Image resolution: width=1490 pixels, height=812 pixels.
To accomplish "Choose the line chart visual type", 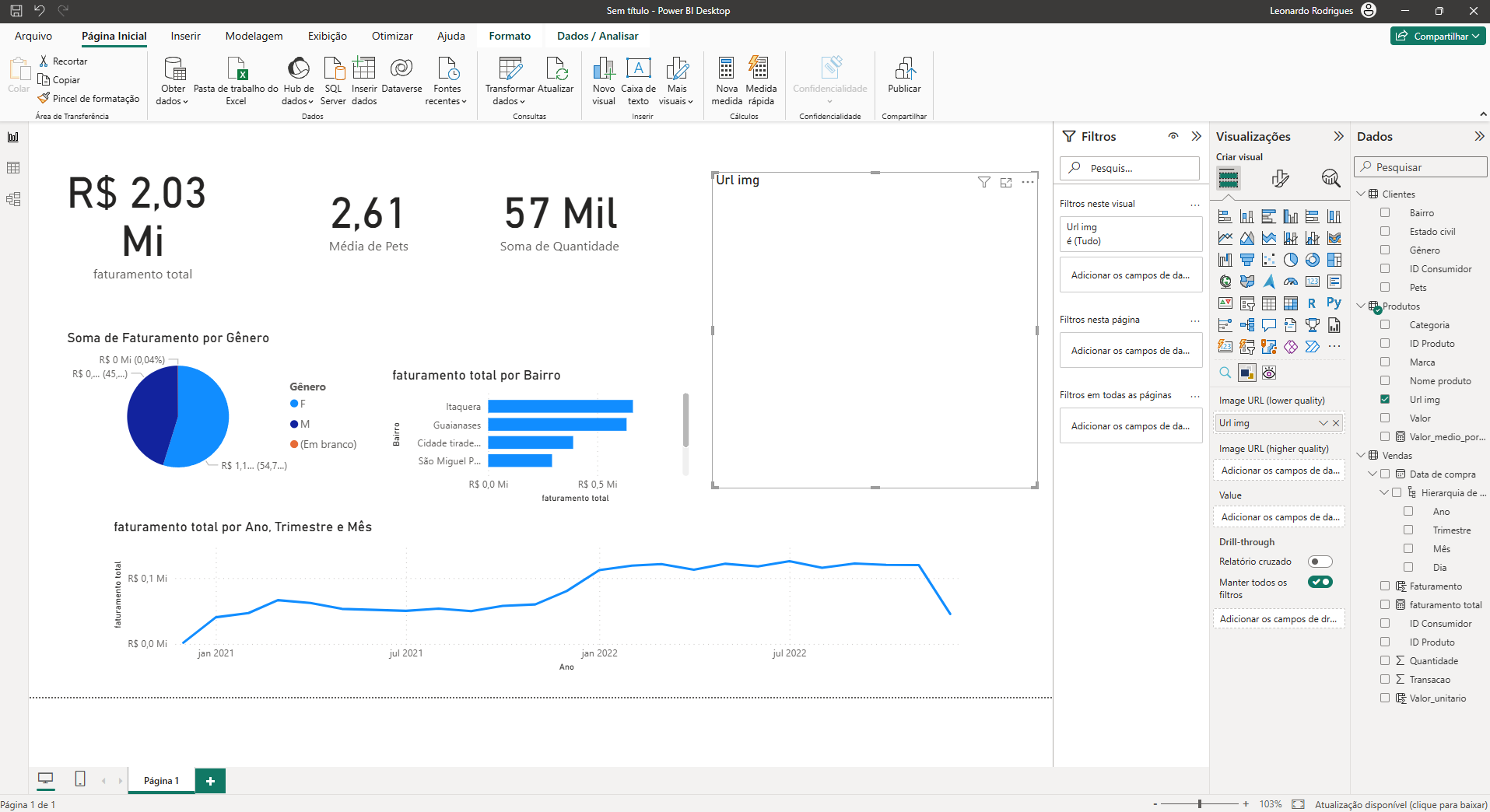I will (1225, 238).
